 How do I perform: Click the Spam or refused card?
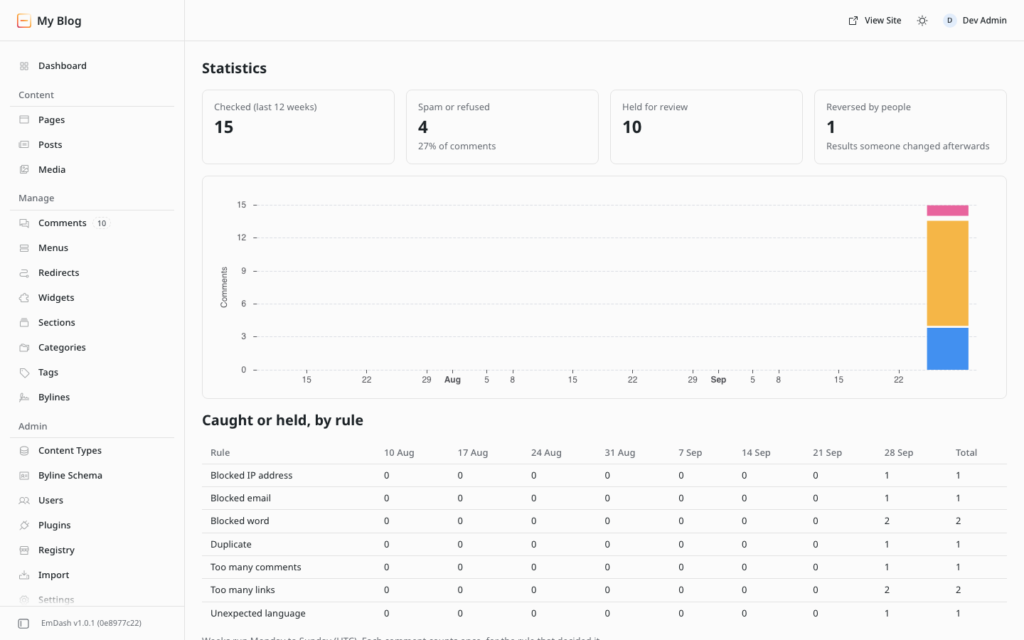click(502, 127)
